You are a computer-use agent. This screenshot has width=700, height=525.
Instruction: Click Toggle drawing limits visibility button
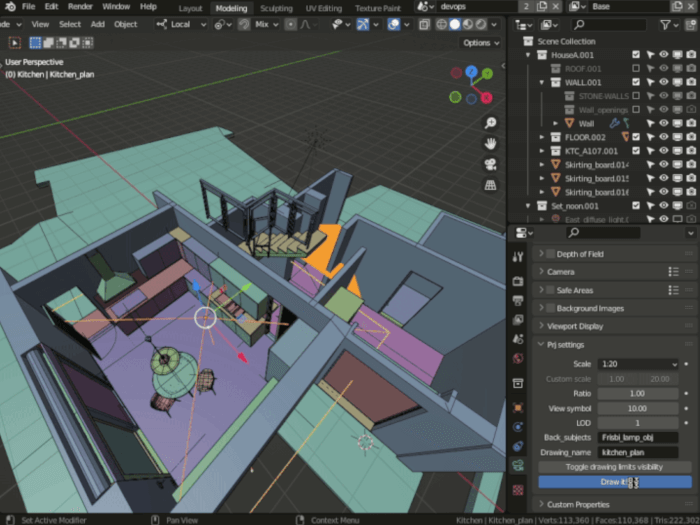[x=615, y=467]
